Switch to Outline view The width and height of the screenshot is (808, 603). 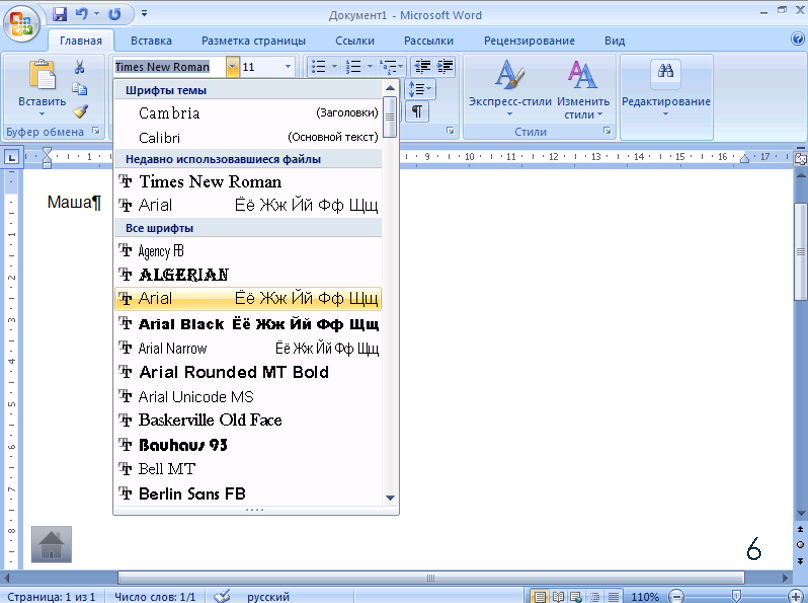pyautogui.click(x=595, y=597)
